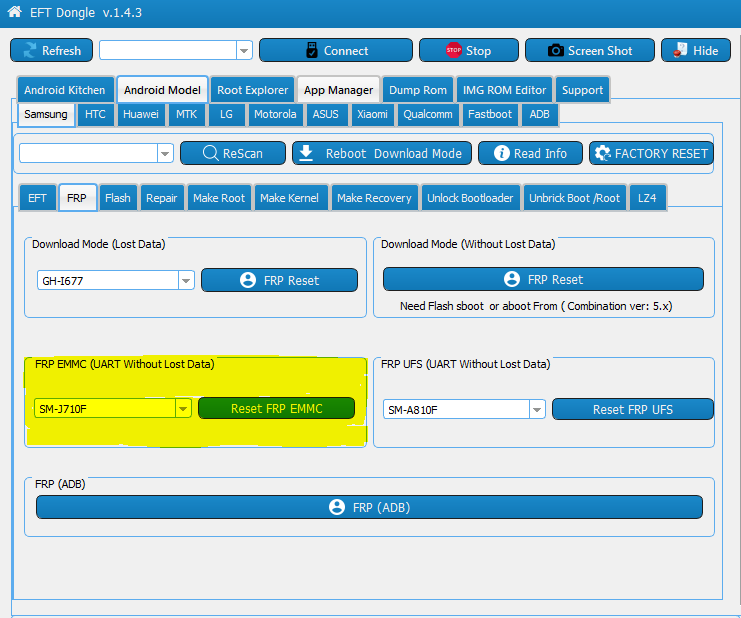The image size is (741, 618).
Task: Click user icon on Lost Data FRP Reset
Action: click(248, 280)
